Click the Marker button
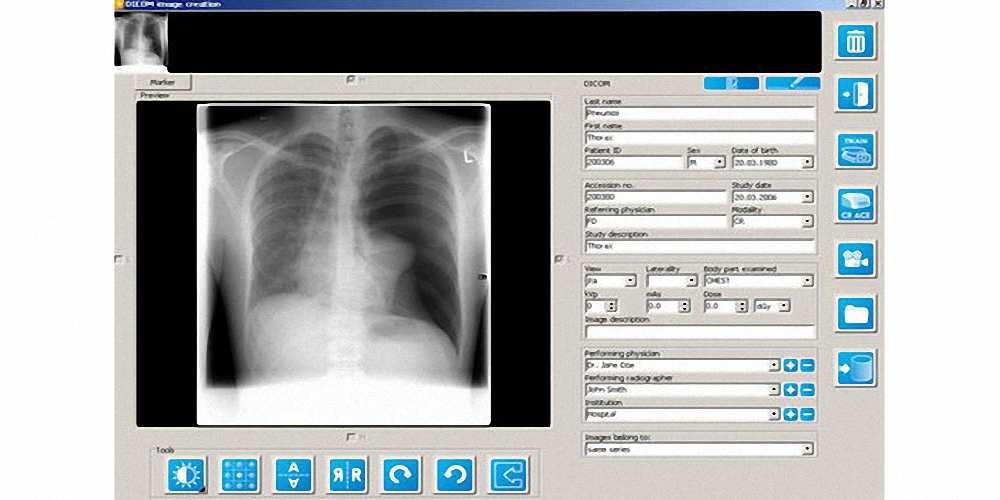Viewport: 1000px width, 500px height. [163, 82]
